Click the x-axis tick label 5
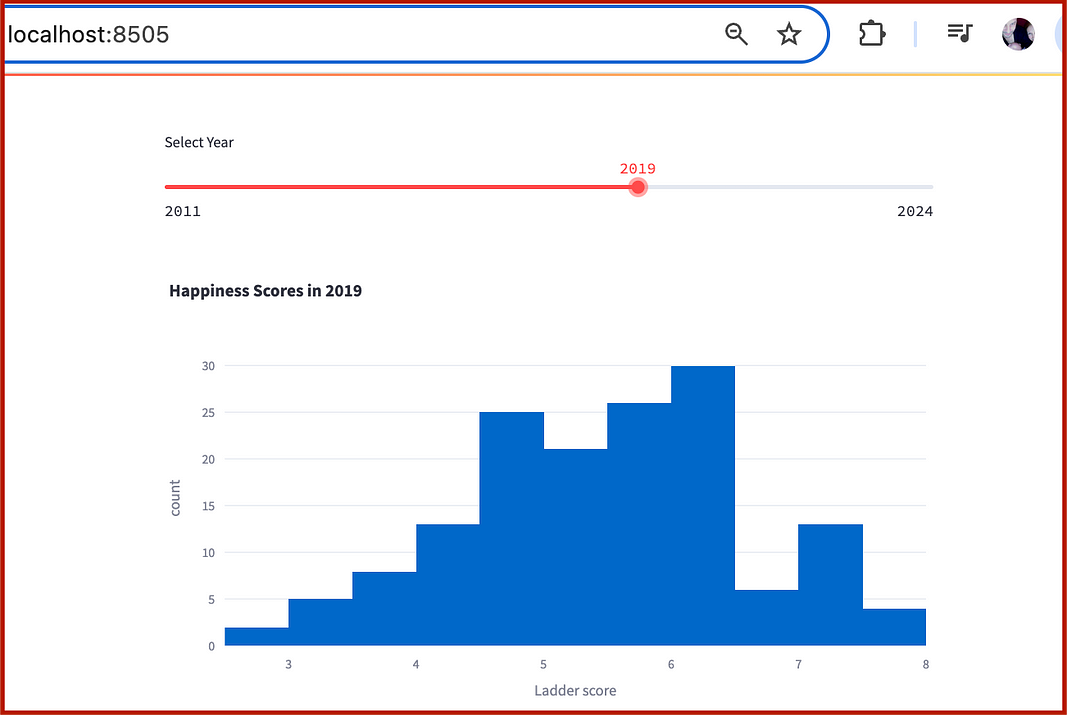The image size is (1067, 715). point(544,665)
